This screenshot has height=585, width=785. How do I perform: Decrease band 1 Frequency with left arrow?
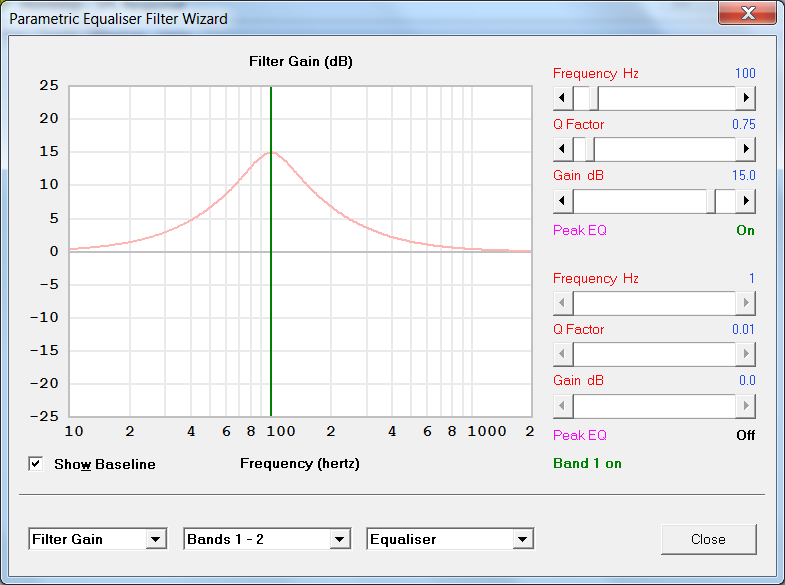pos(563,98)
